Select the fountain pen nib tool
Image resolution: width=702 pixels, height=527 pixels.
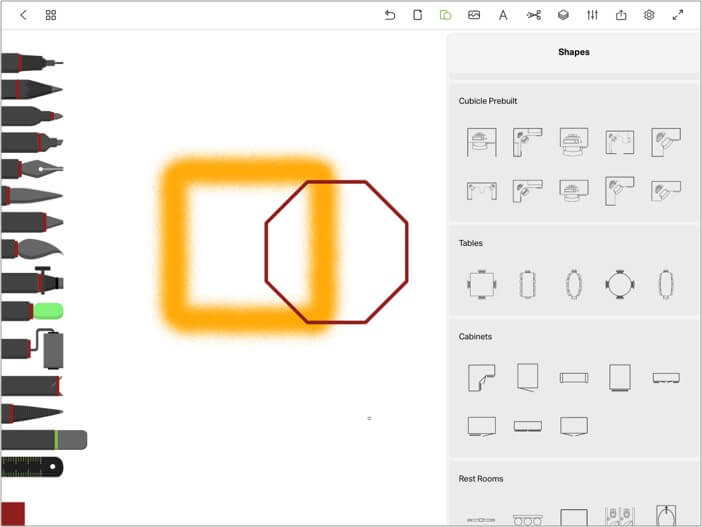(x=31, y=169)
